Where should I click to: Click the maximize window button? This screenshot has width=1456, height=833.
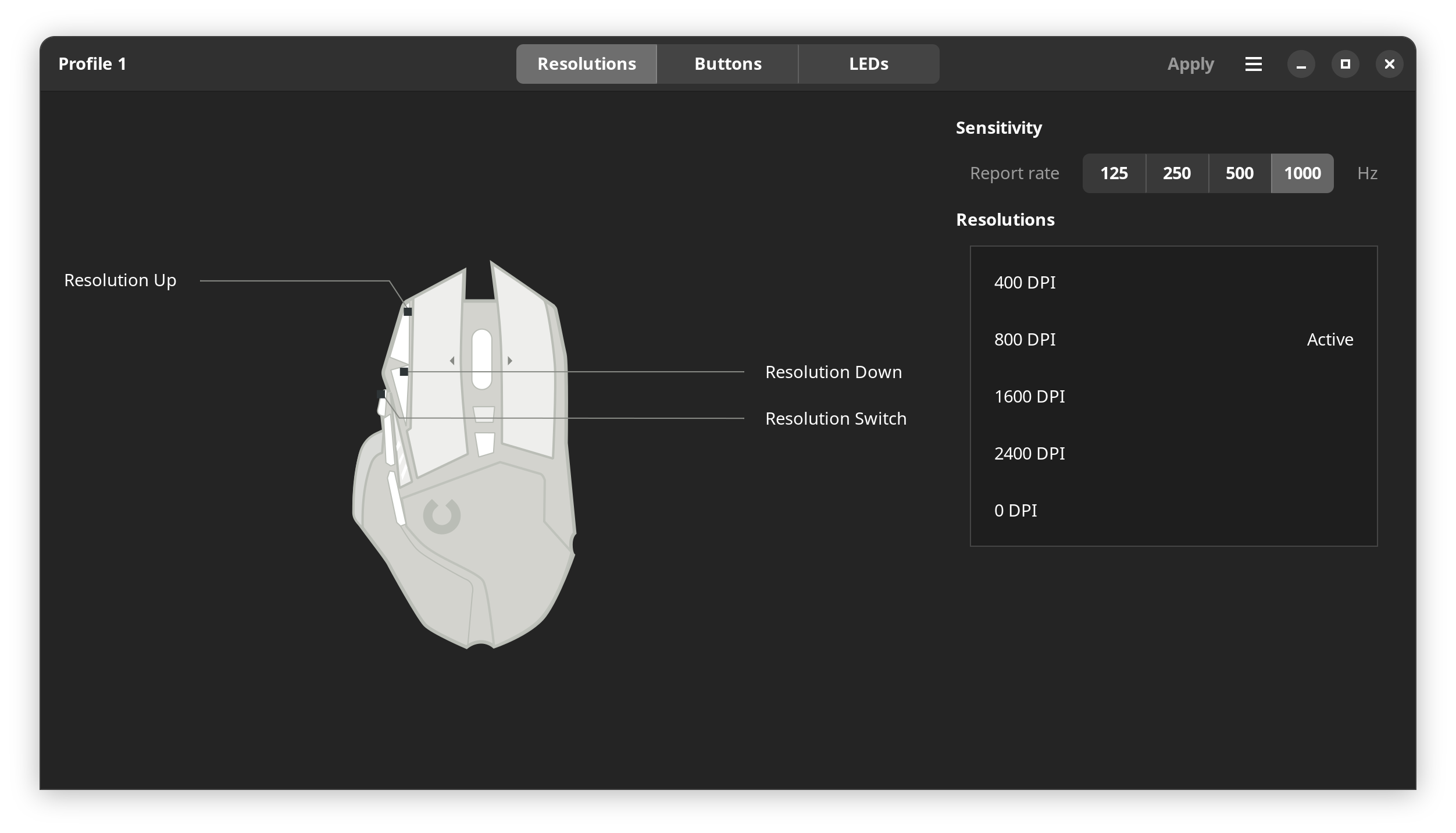pos(1345,64)
